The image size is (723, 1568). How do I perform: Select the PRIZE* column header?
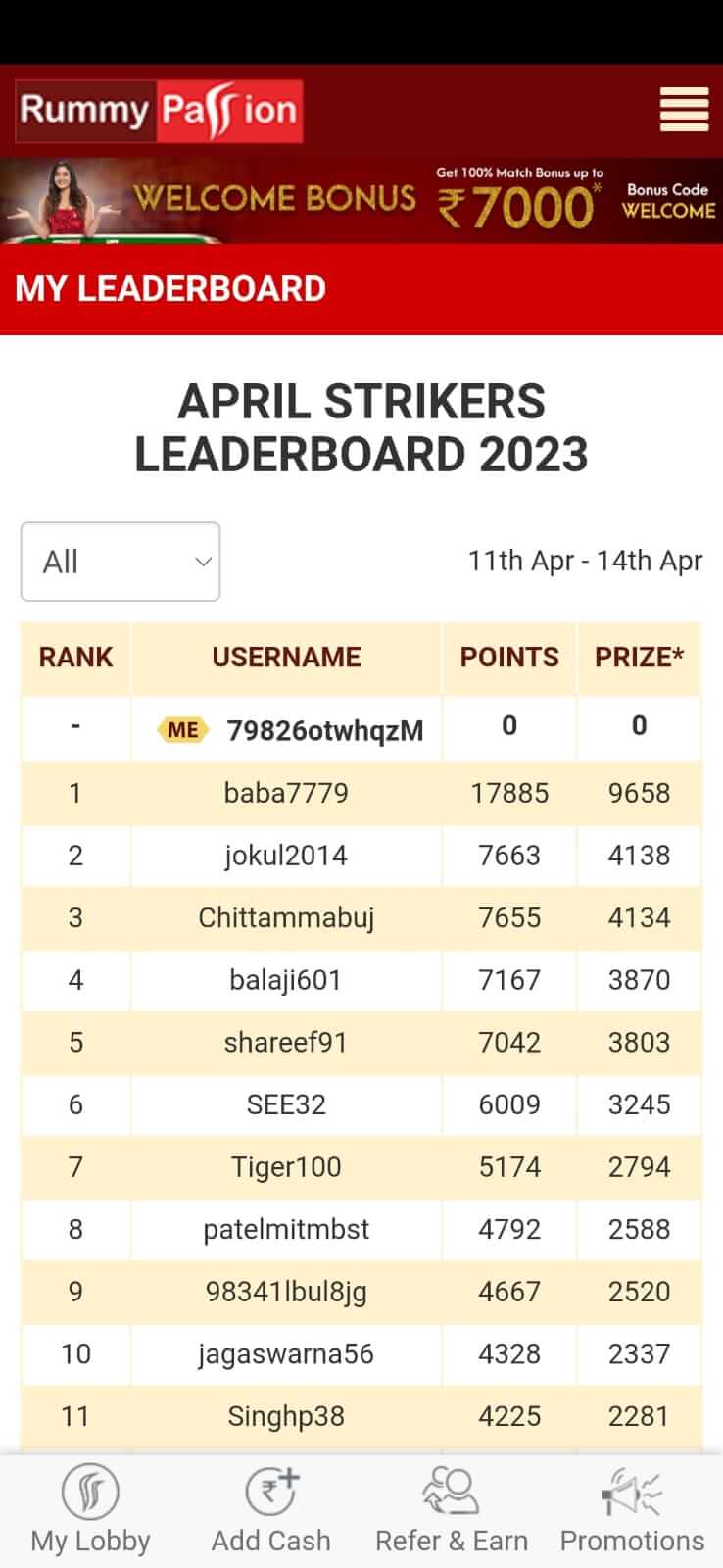(x=639, y=658)
